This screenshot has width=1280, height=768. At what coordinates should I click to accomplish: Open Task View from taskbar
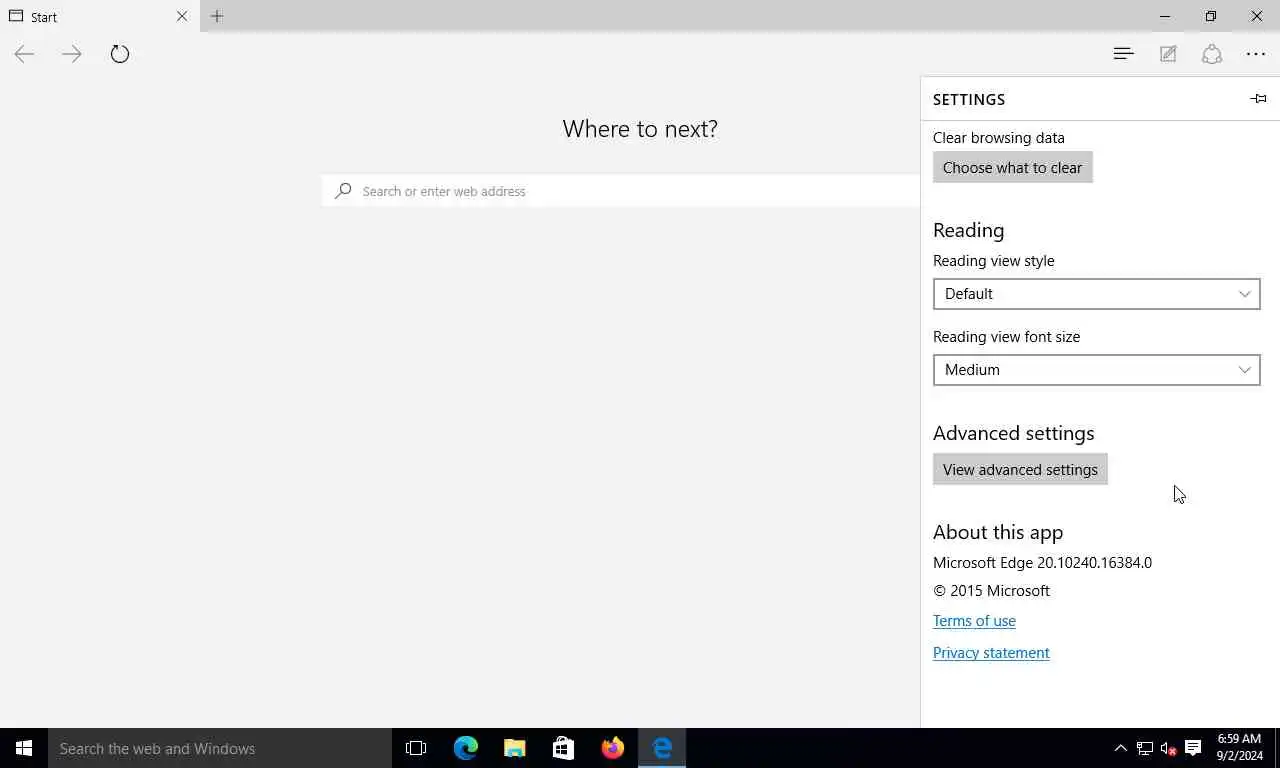tap(416, 748)
